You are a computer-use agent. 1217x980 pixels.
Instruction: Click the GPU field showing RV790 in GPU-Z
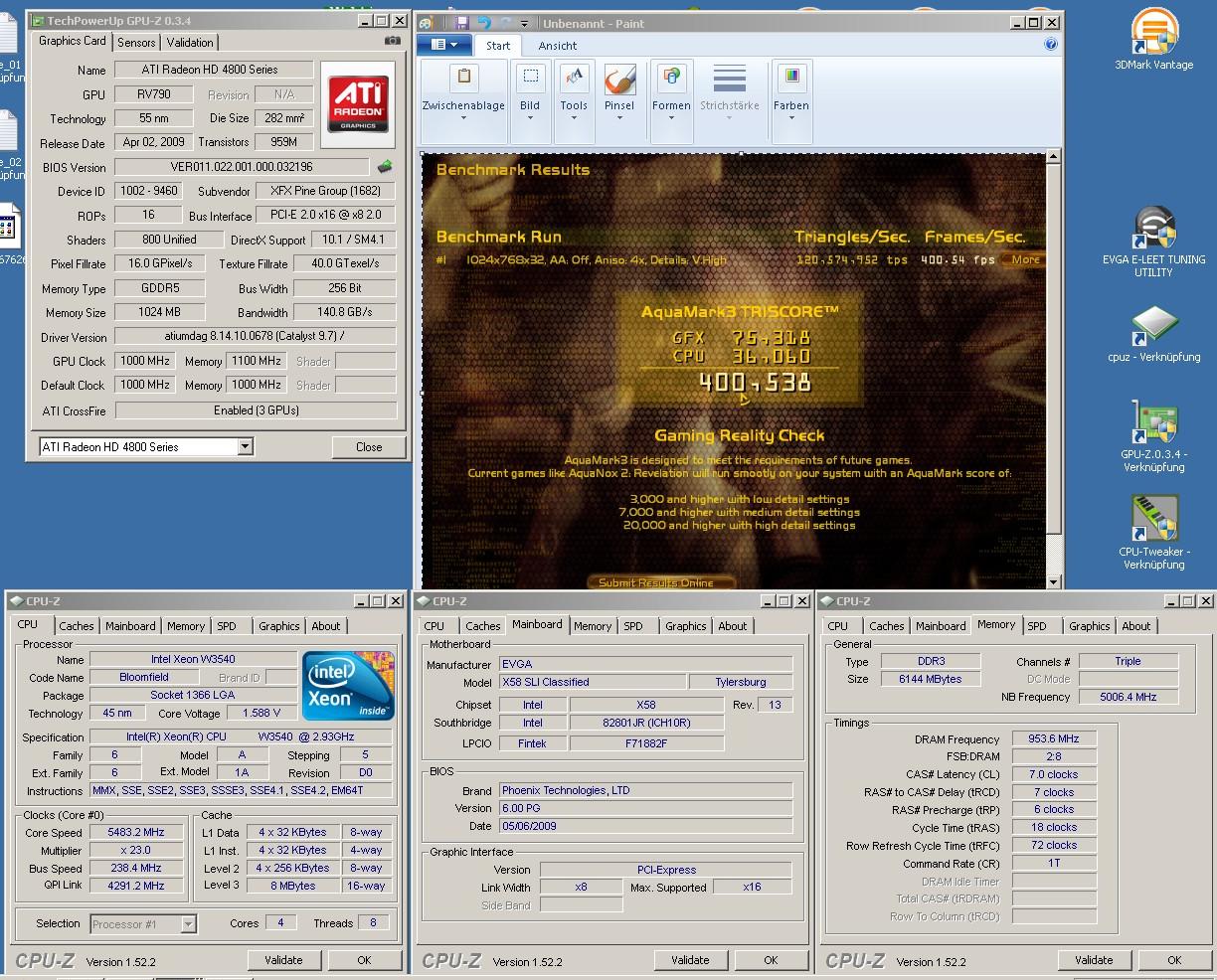(x=153, y=94)
